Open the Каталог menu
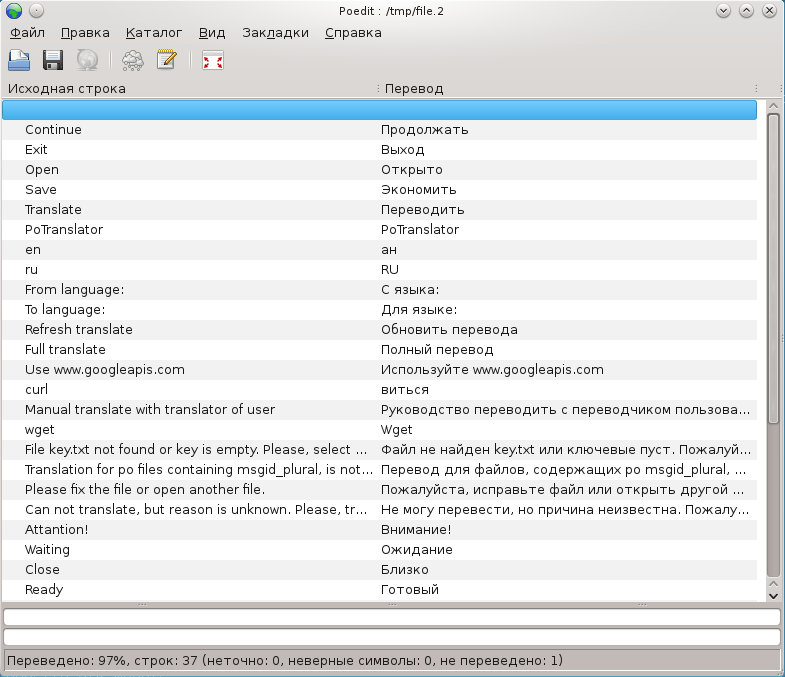This screenshot has width=785, height=677. [x=154, y=32]
